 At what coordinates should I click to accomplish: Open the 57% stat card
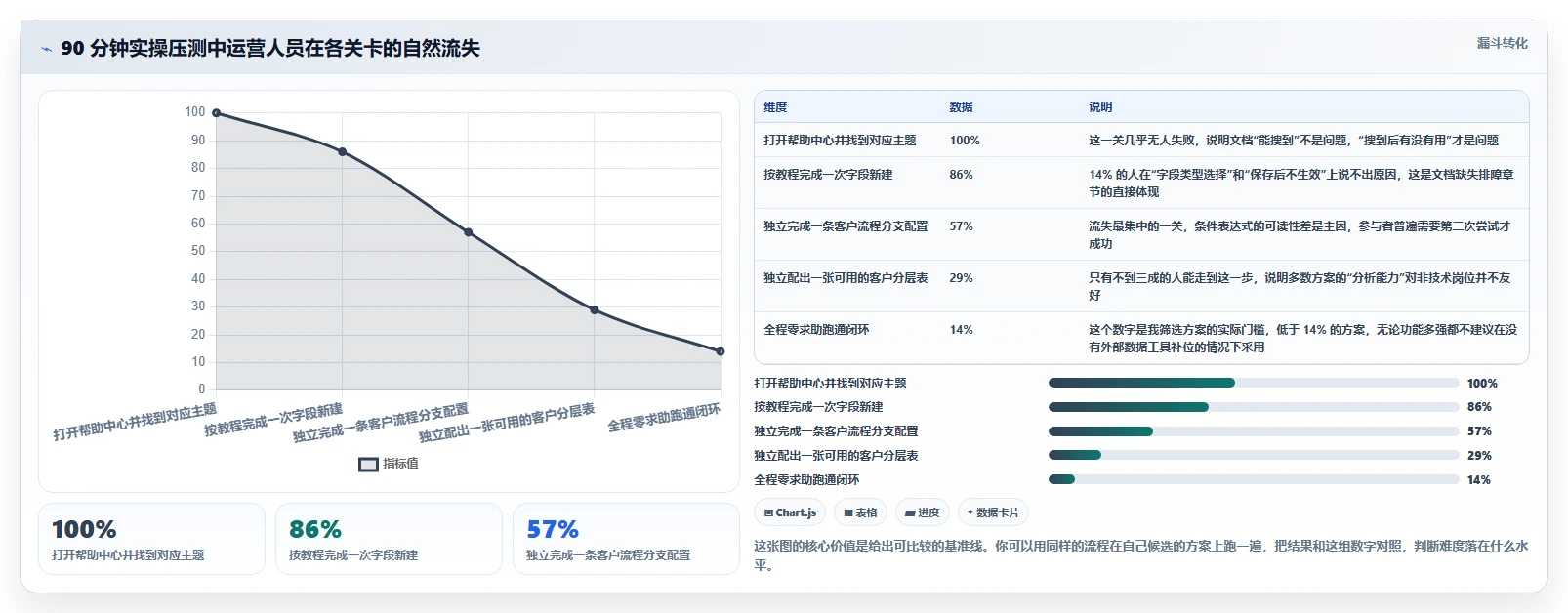[626, 539]
